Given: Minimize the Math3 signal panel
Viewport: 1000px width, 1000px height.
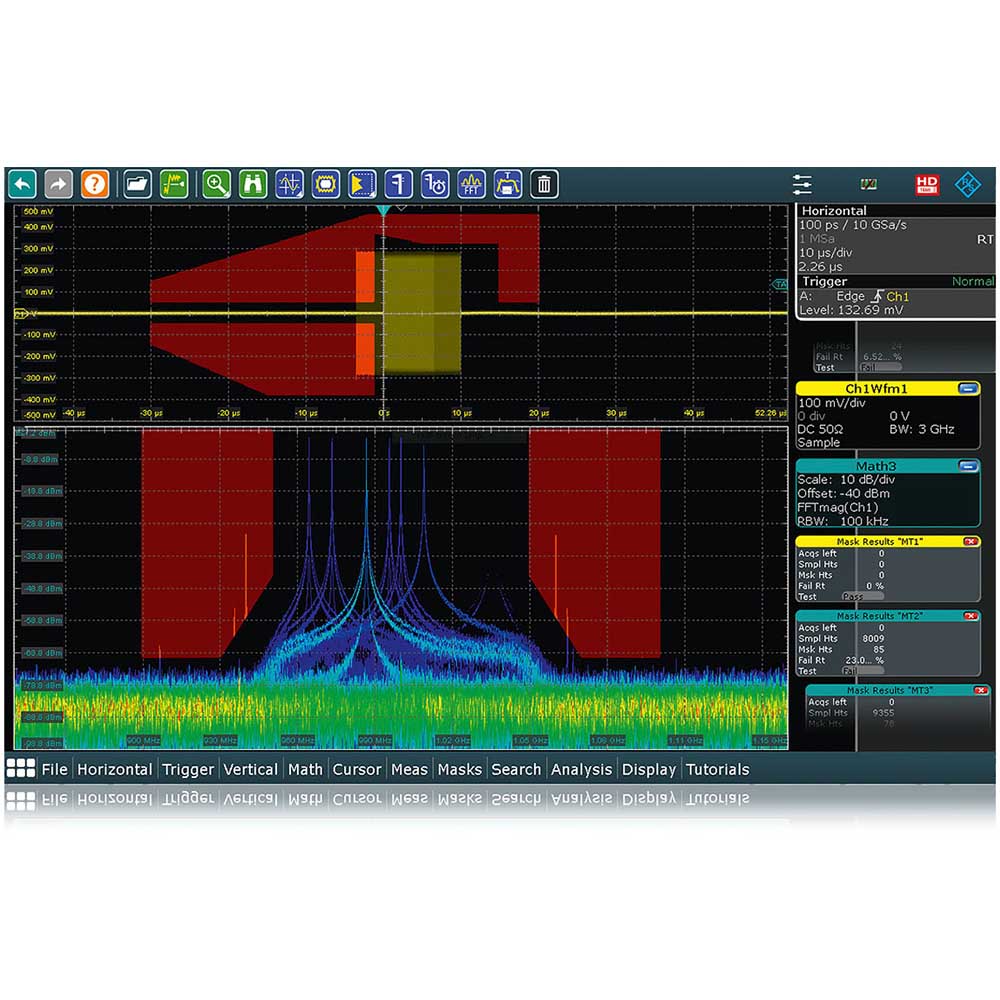Looking at the screenshot, I should click(x=967, y=466).
